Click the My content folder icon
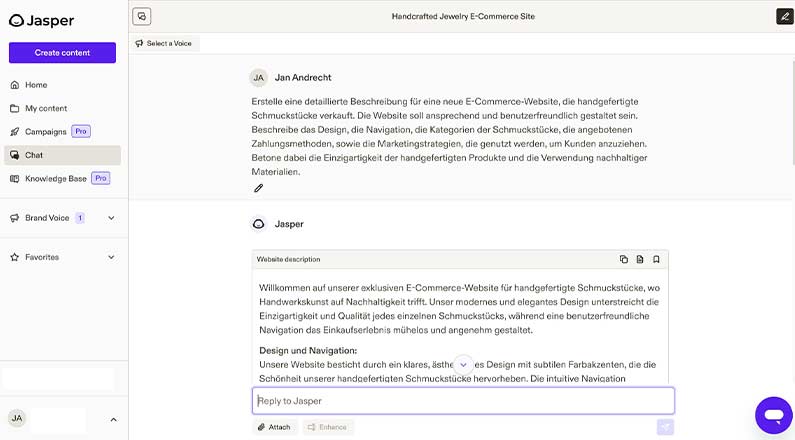 point(15,108)
